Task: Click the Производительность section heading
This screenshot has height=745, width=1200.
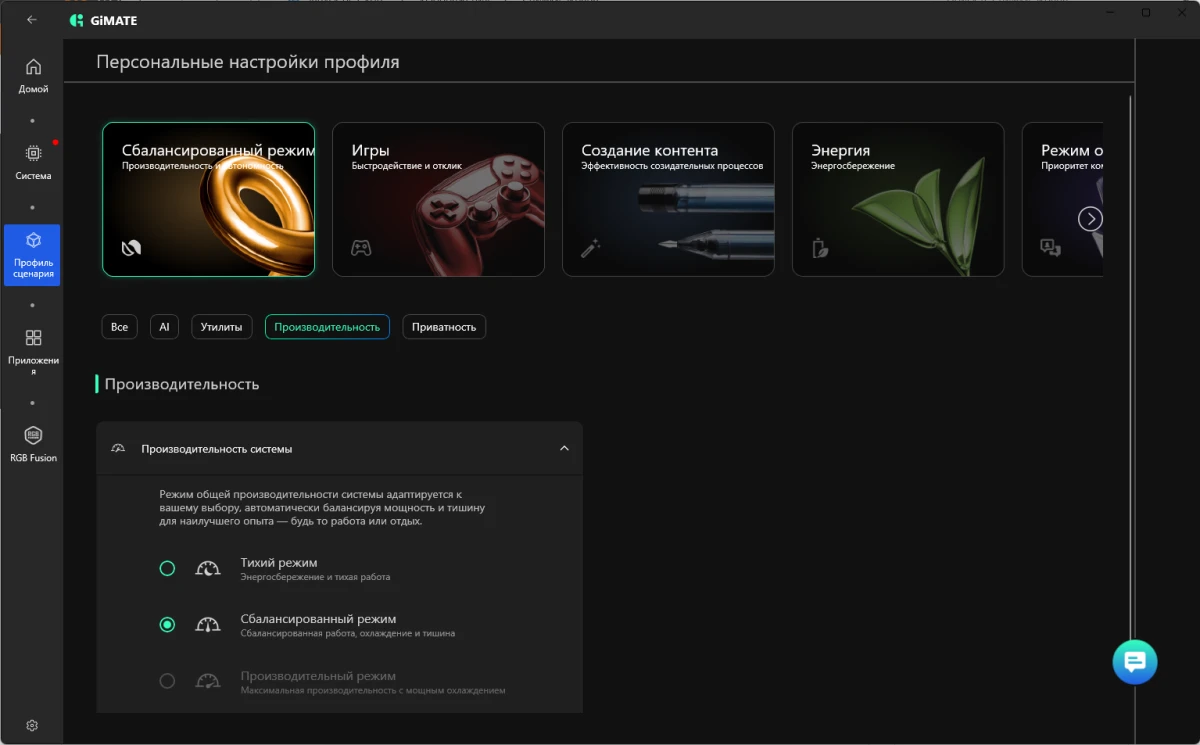Action: pyautogui.click(x=182, y=384)
